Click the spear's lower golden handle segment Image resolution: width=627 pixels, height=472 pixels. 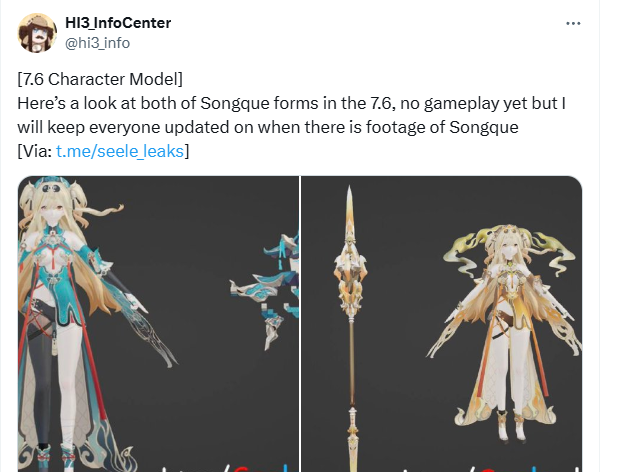tap(352, 438)
